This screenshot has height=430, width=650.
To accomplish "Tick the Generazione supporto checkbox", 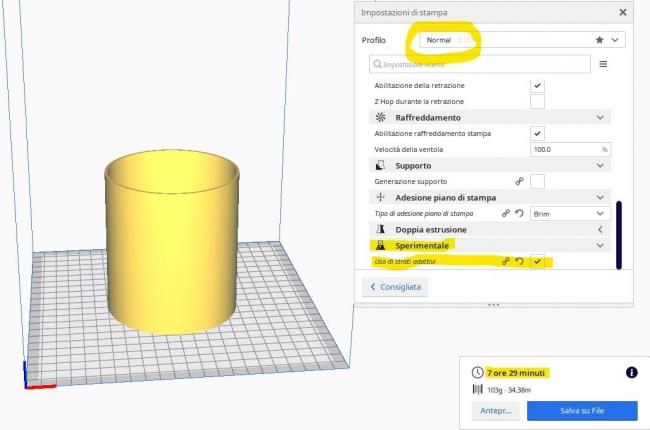I will [538, 181].
